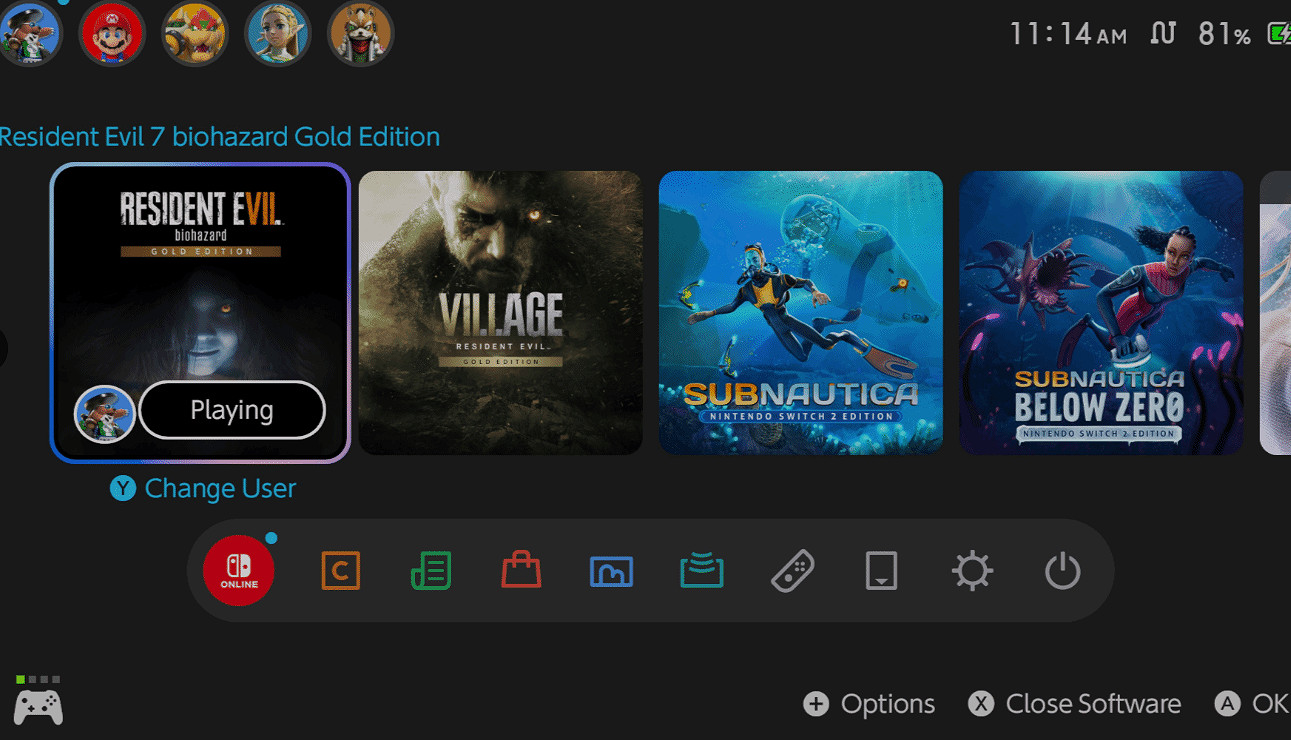Open System Settings gear icon
Screen dimensions: 1291x740
tap(972, 571)
